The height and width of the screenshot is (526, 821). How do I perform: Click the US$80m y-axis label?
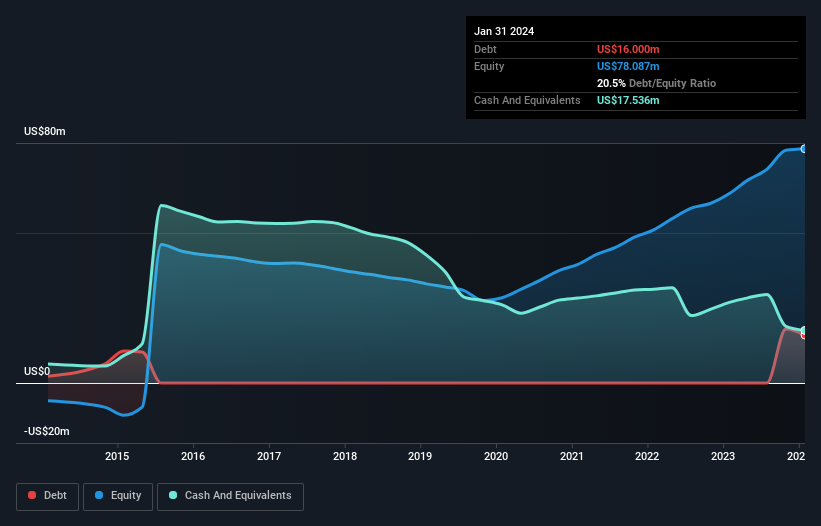tap(45, 131)
